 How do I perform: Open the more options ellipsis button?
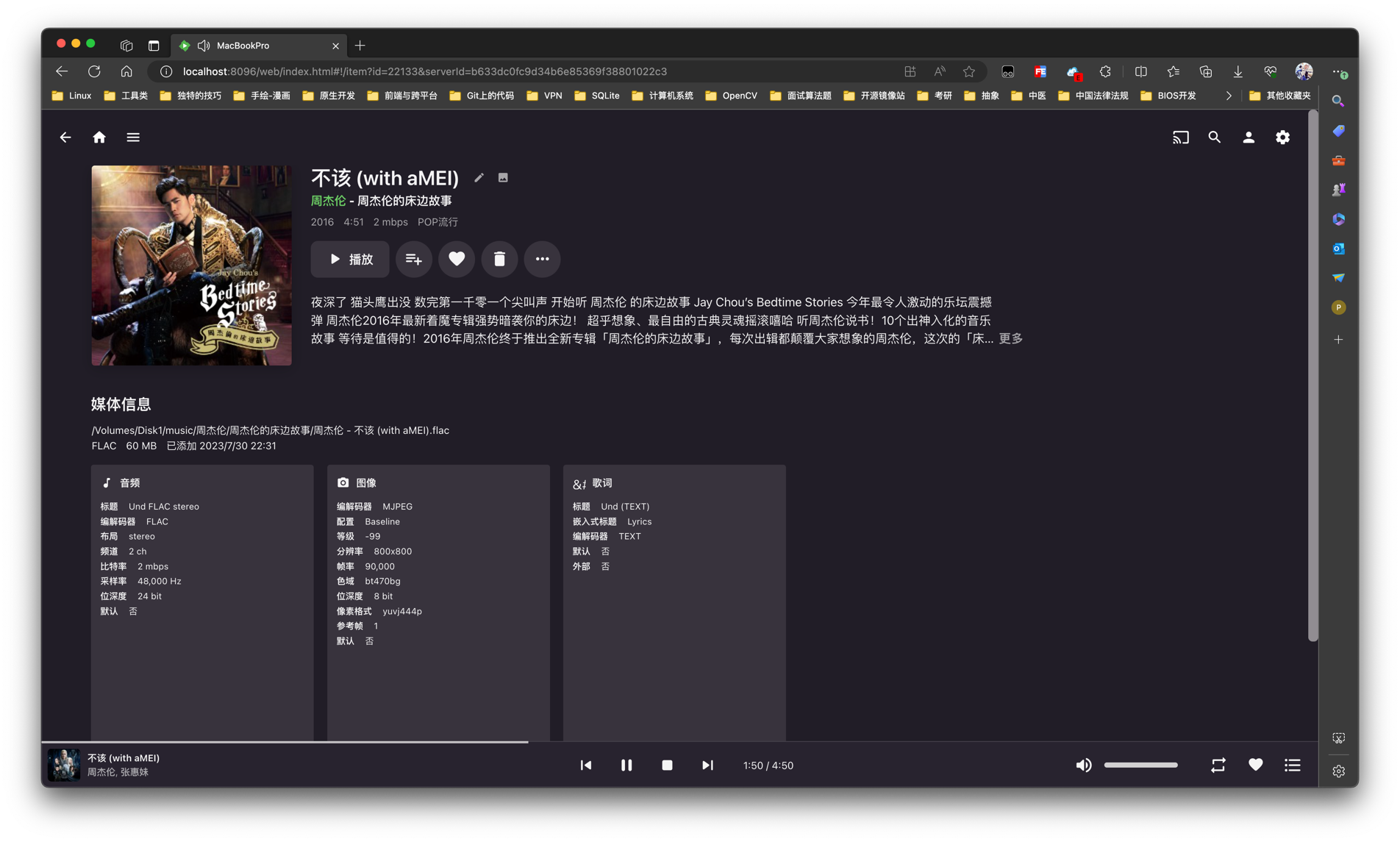(x=542, y=259)
